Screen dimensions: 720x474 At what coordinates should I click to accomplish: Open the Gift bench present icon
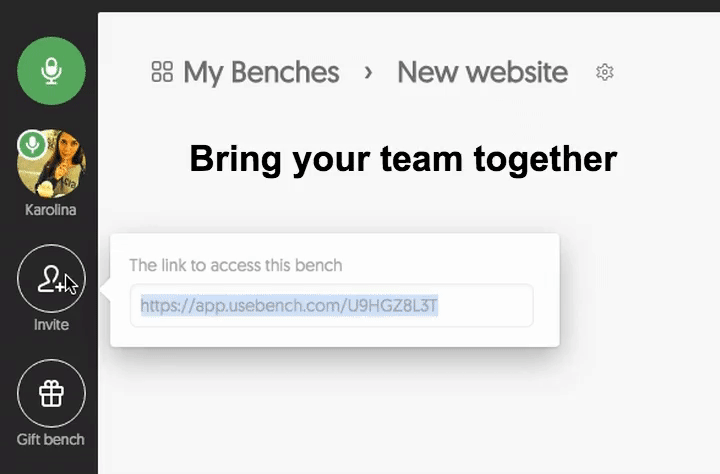click(51, 394)
